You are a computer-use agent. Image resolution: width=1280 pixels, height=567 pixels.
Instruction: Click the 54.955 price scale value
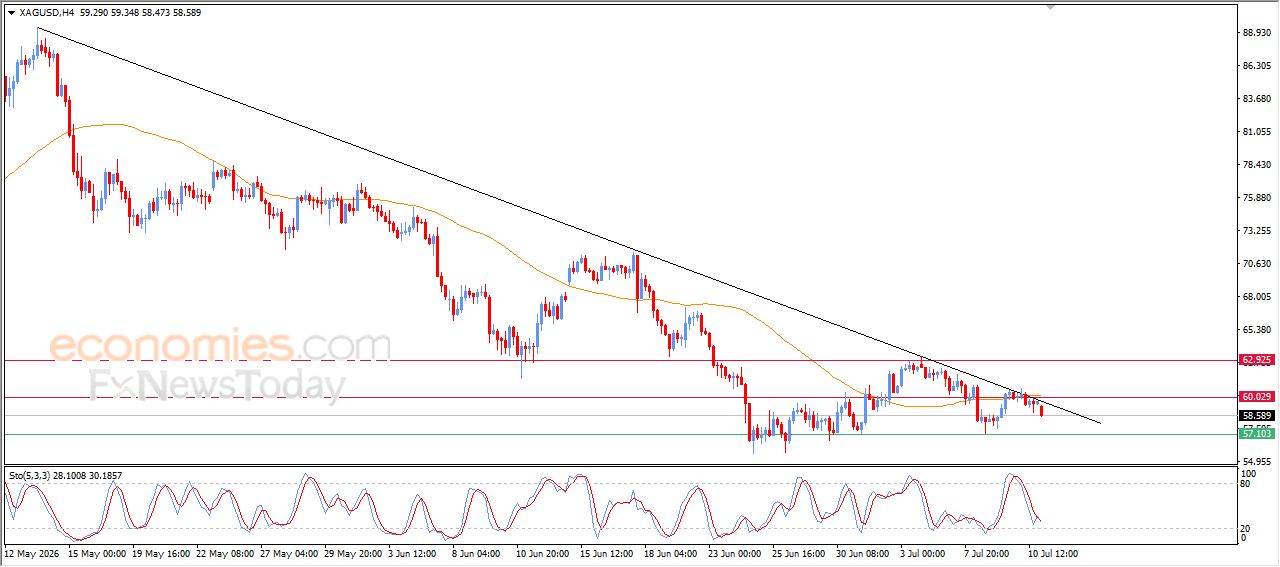point(1256,461)
